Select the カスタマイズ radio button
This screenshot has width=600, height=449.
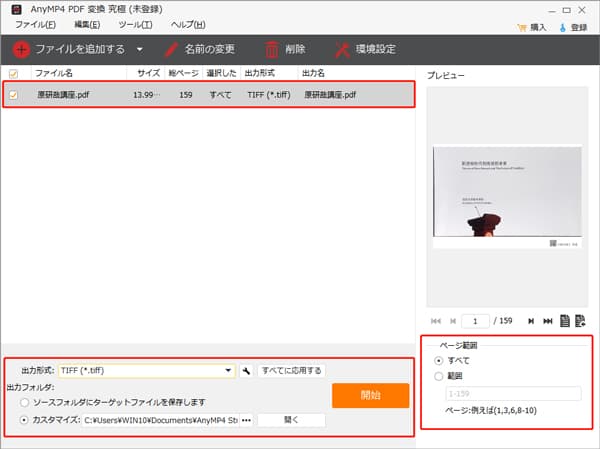24,420
